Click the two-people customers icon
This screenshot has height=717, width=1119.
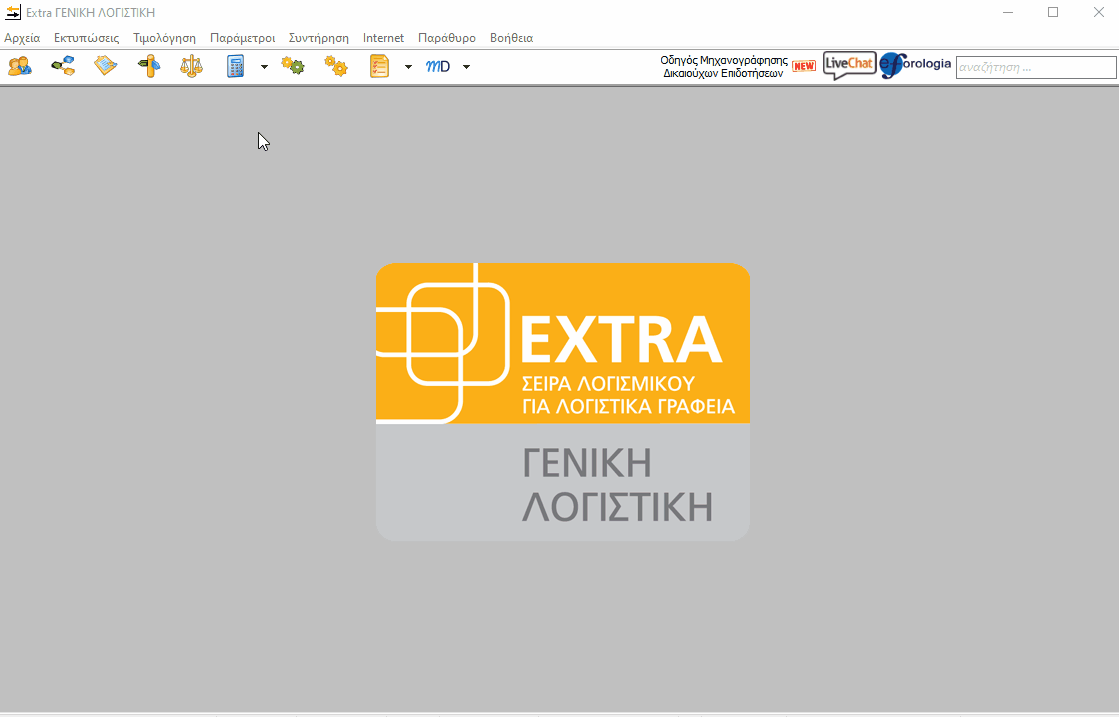(20, 67)
